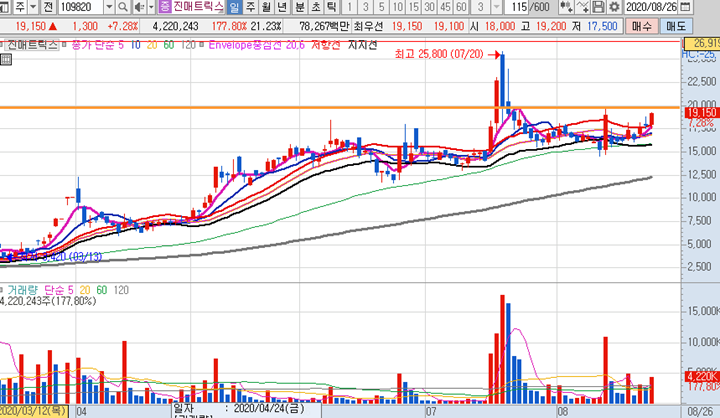This screenshot has height=418, width=720.
Task: Click the gray 120 price moving average legend
Action: 188,45
